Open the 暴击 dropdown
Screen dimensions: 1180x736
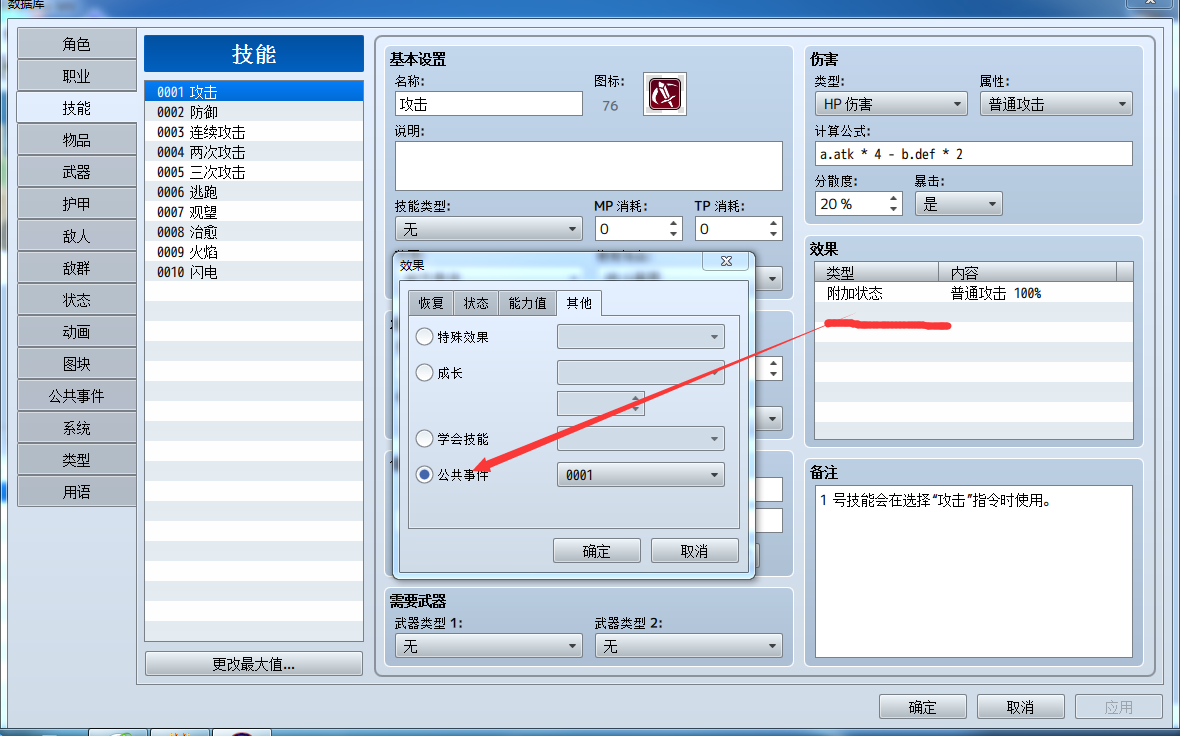(x=959, y=204)
